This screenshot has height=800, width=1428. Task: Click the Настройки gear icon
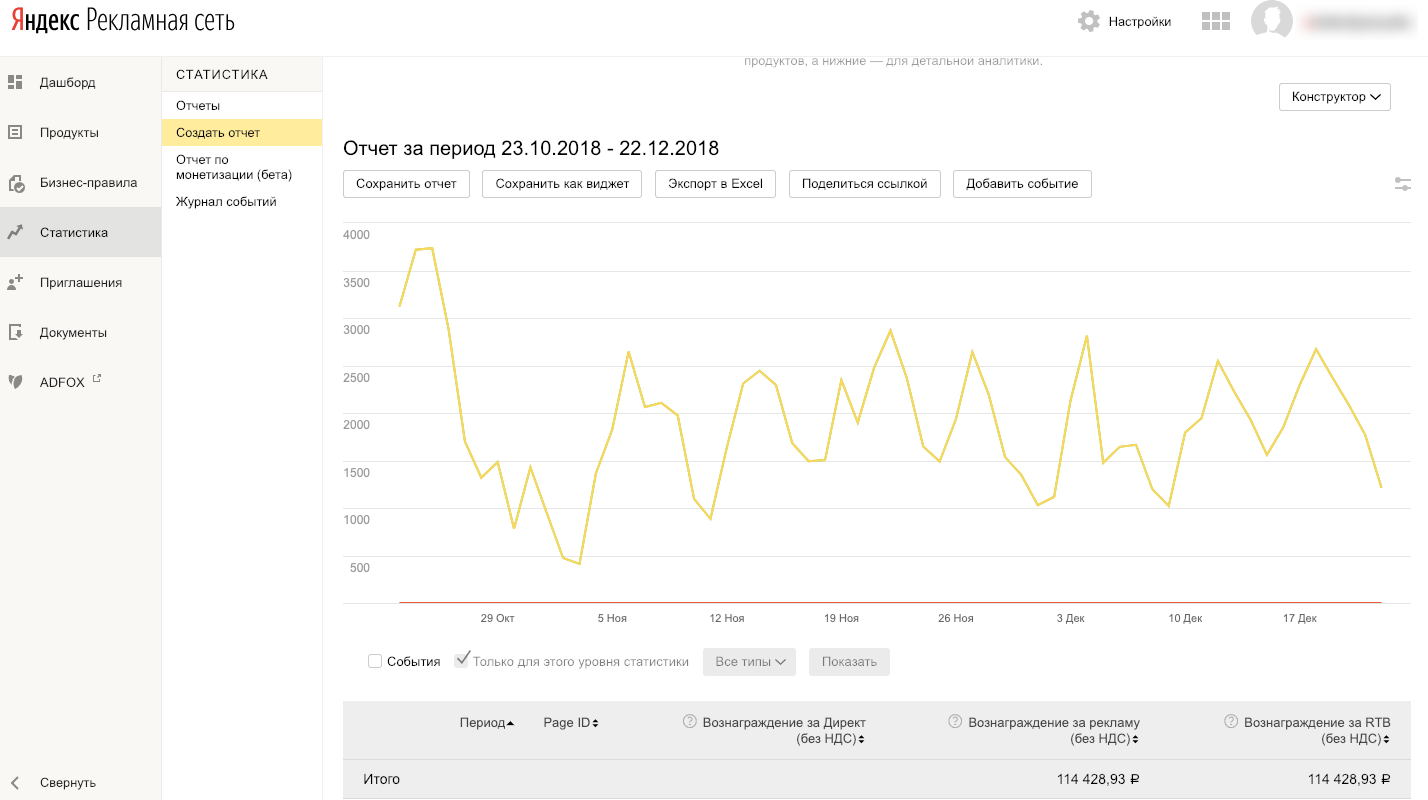1088,21
